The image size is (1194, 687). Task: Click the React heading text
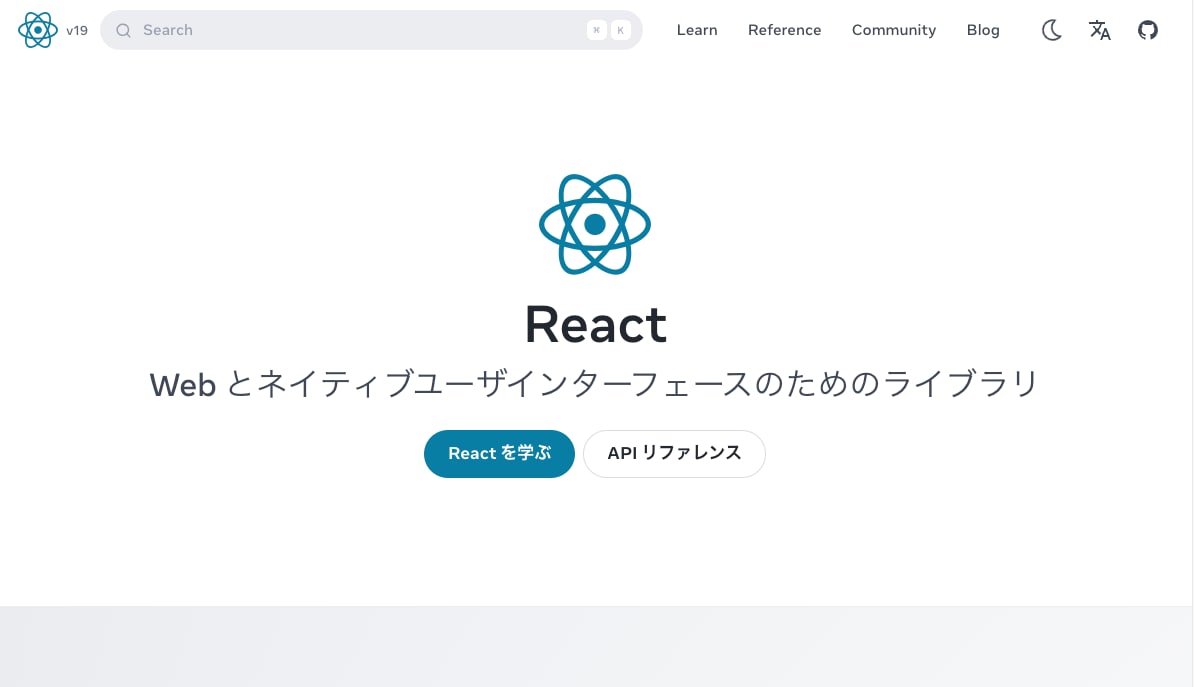point(595,324)
